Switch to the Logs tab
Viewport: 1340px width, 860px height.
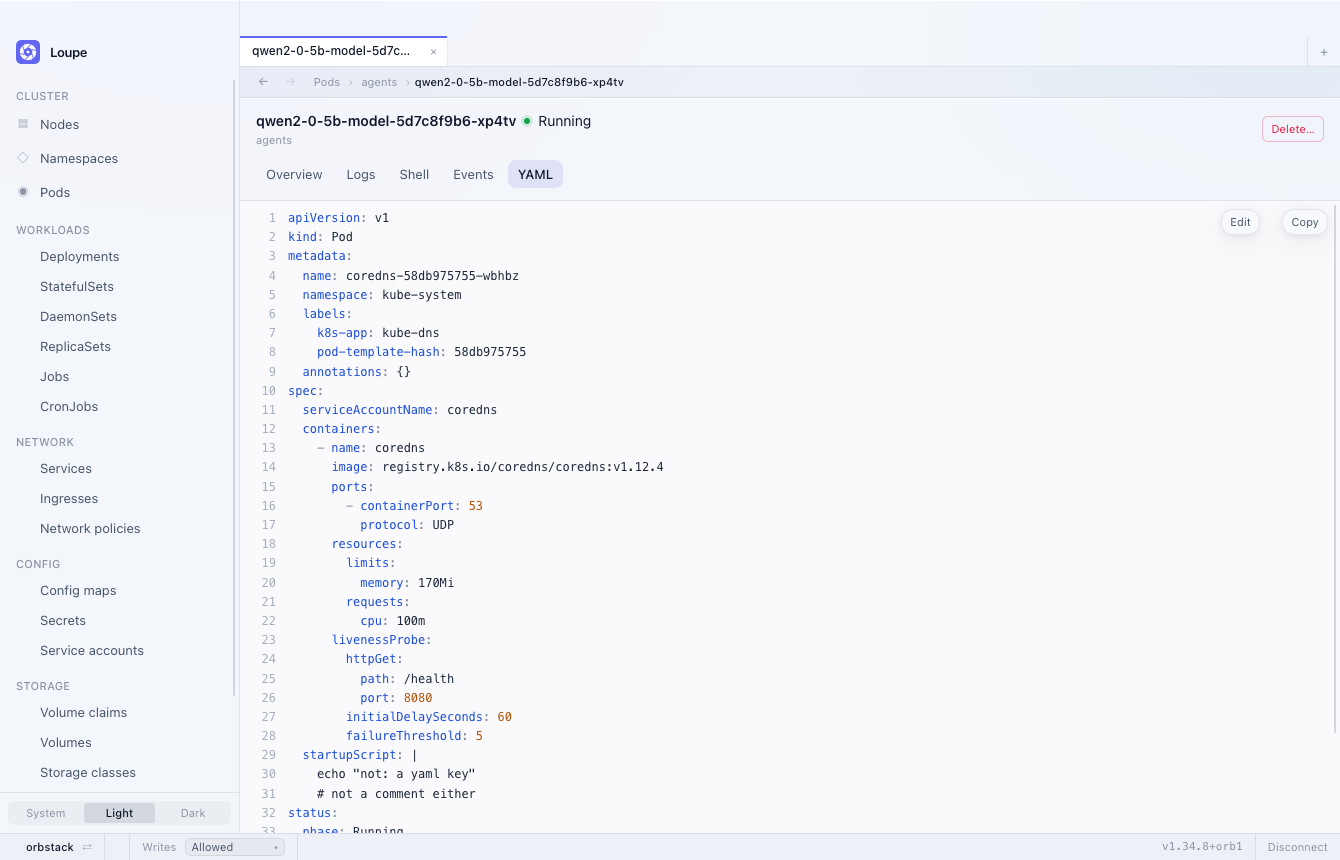tap(361, 174)
